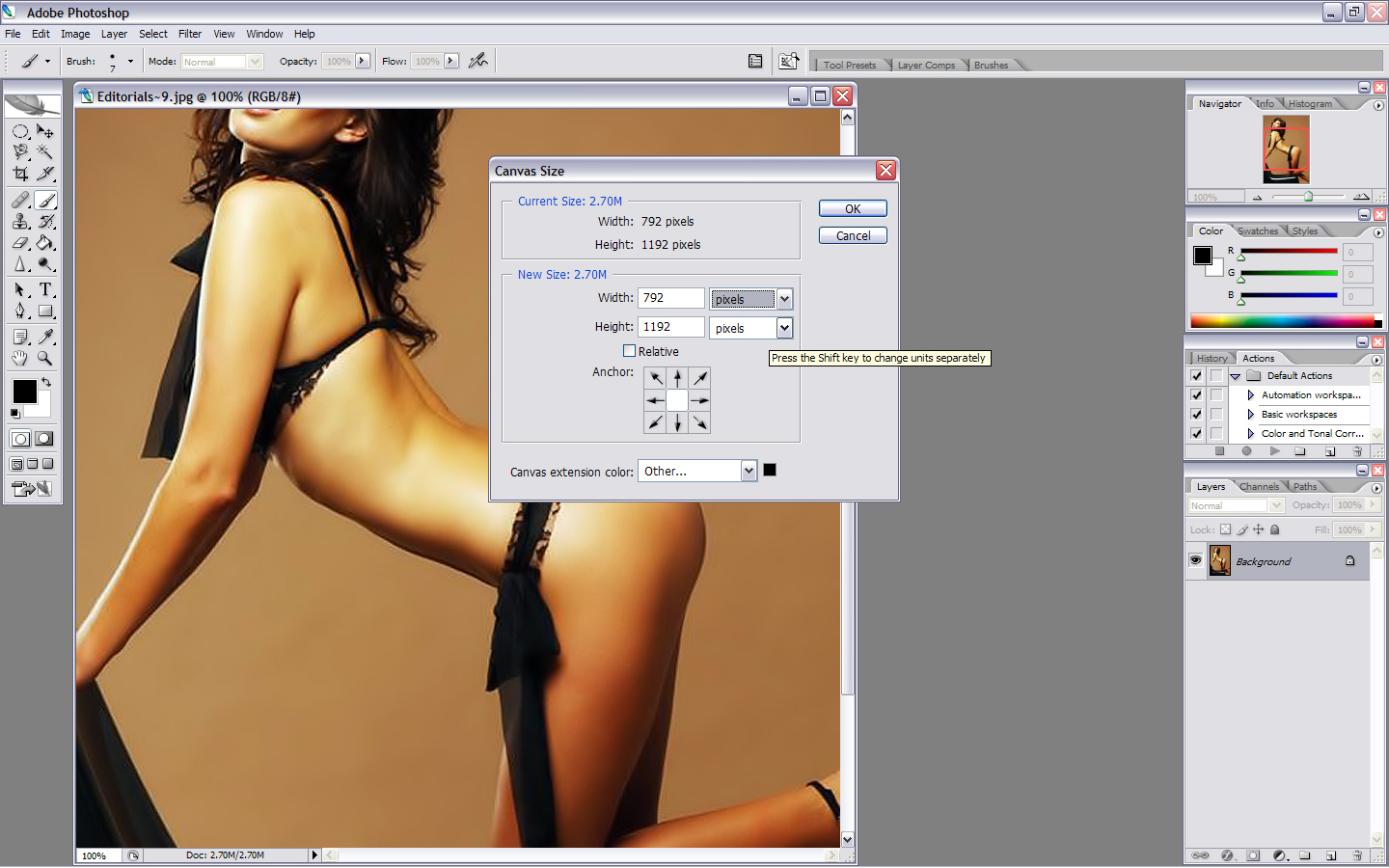
Task: Select the Type tool
Action: 45,289
